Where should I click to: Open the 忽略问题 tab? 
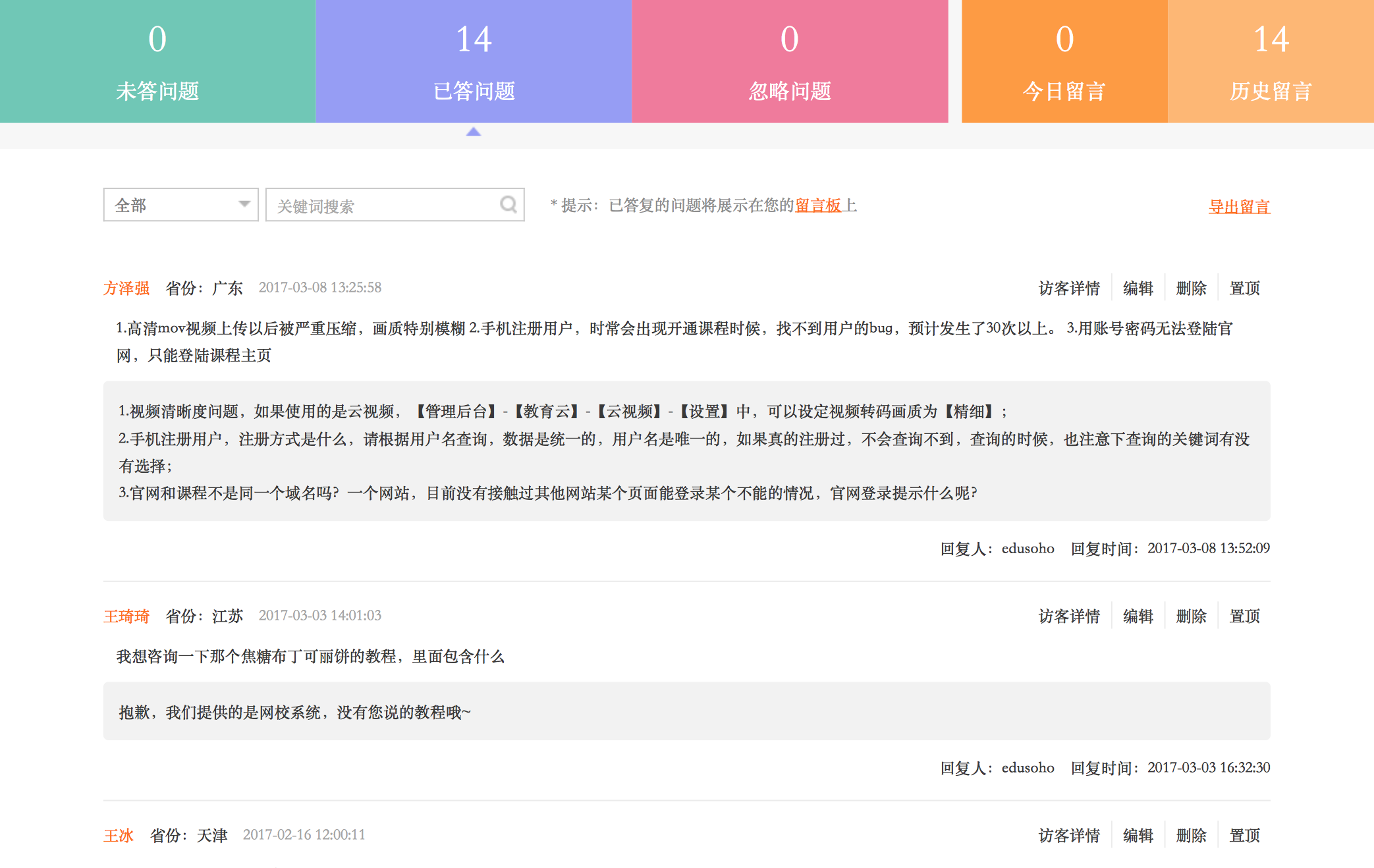(x=790, y=61)
